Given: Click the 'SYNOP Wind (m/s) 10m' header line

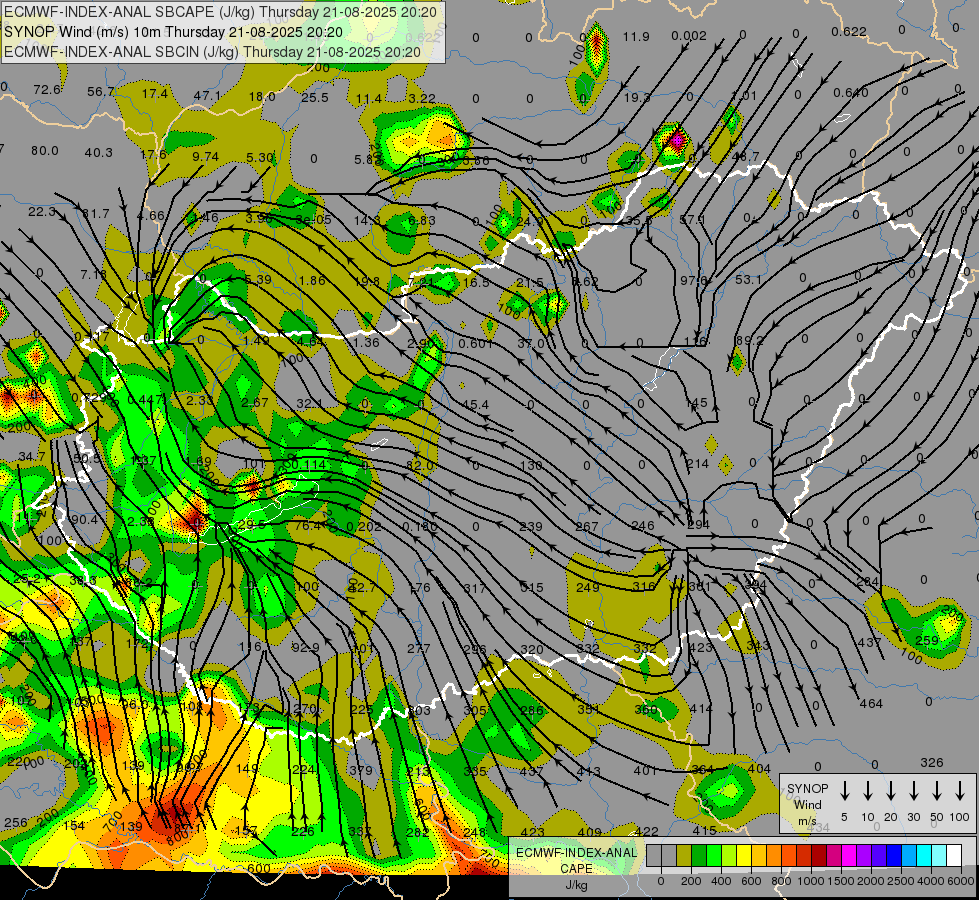Looking at the screenshot, I should click(x=174, y=32).
